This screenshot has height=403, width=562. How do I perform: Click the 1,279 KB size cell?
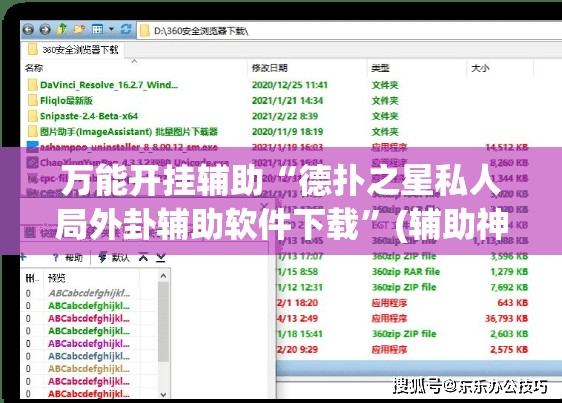click(509, 271)
